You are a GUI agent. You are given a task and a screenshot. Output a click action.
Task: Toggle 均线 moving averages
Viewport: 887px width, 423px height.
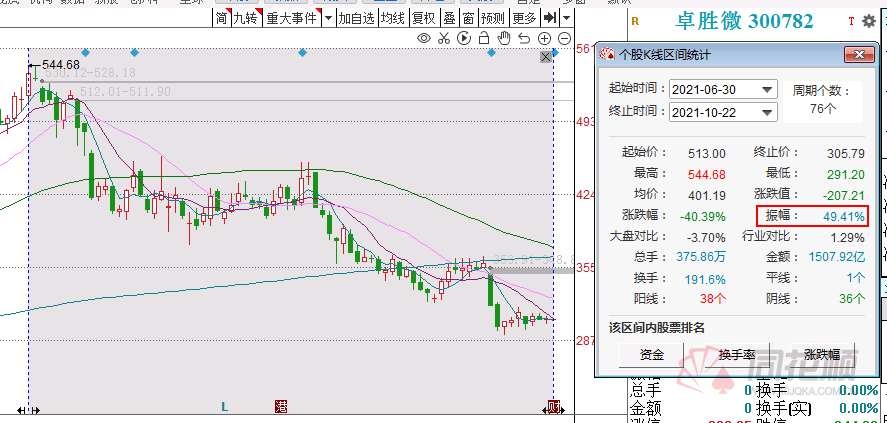coord(393,19)
